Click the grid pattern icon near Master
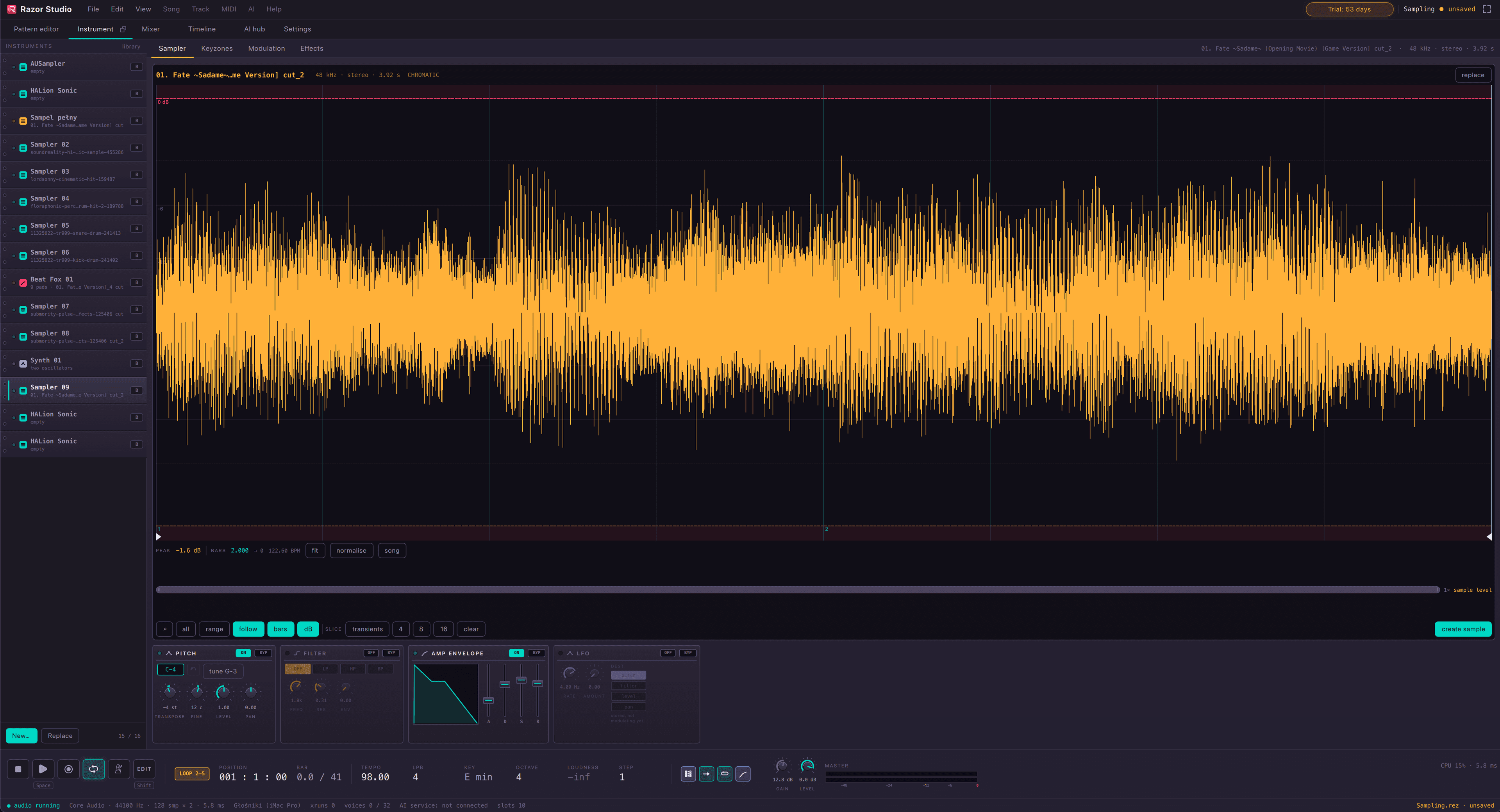Screen dimensions: 1500x812 (x=688, y=774)
